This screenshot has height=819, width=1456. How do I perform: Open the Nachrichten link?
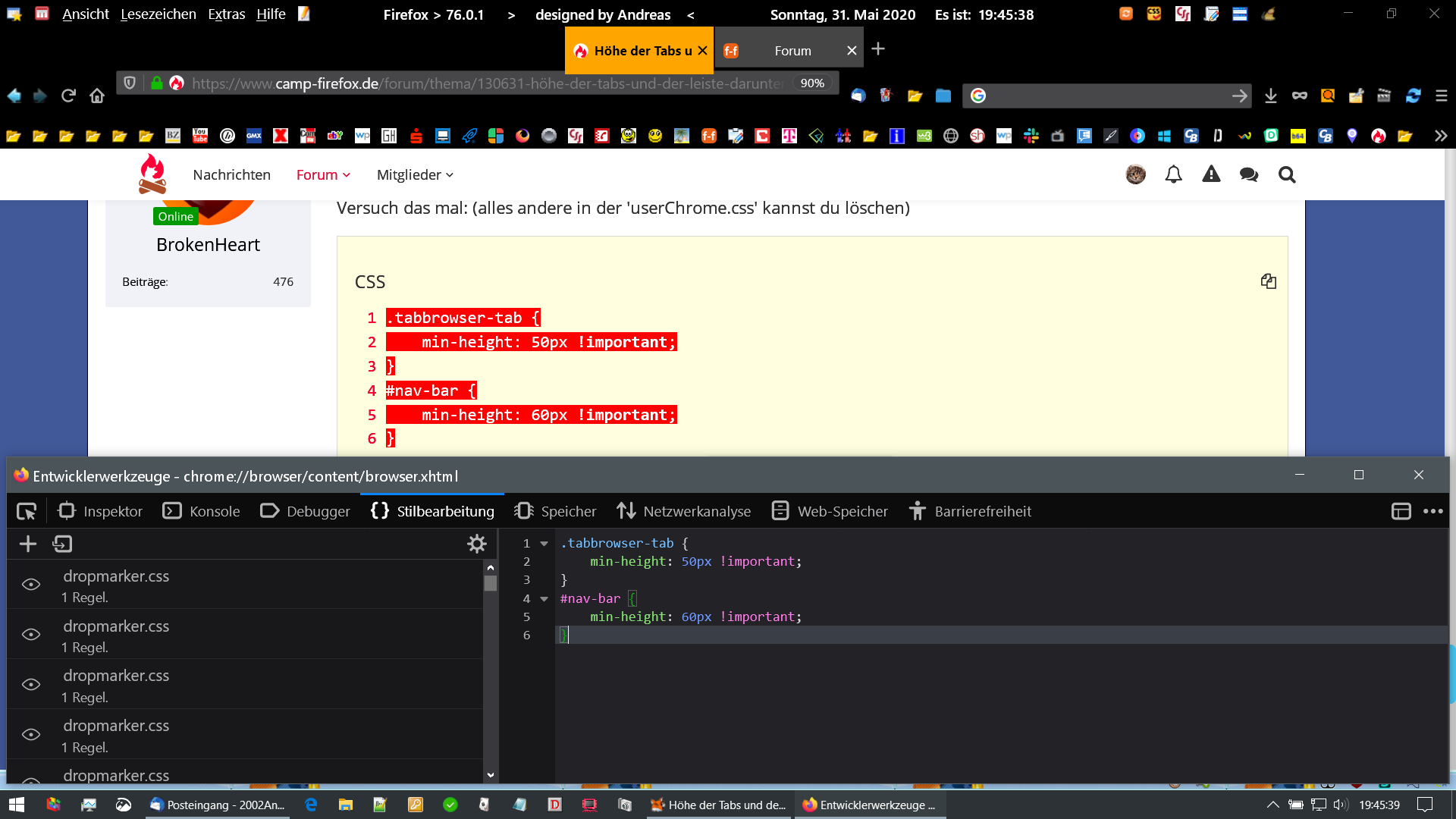(231, 175)
